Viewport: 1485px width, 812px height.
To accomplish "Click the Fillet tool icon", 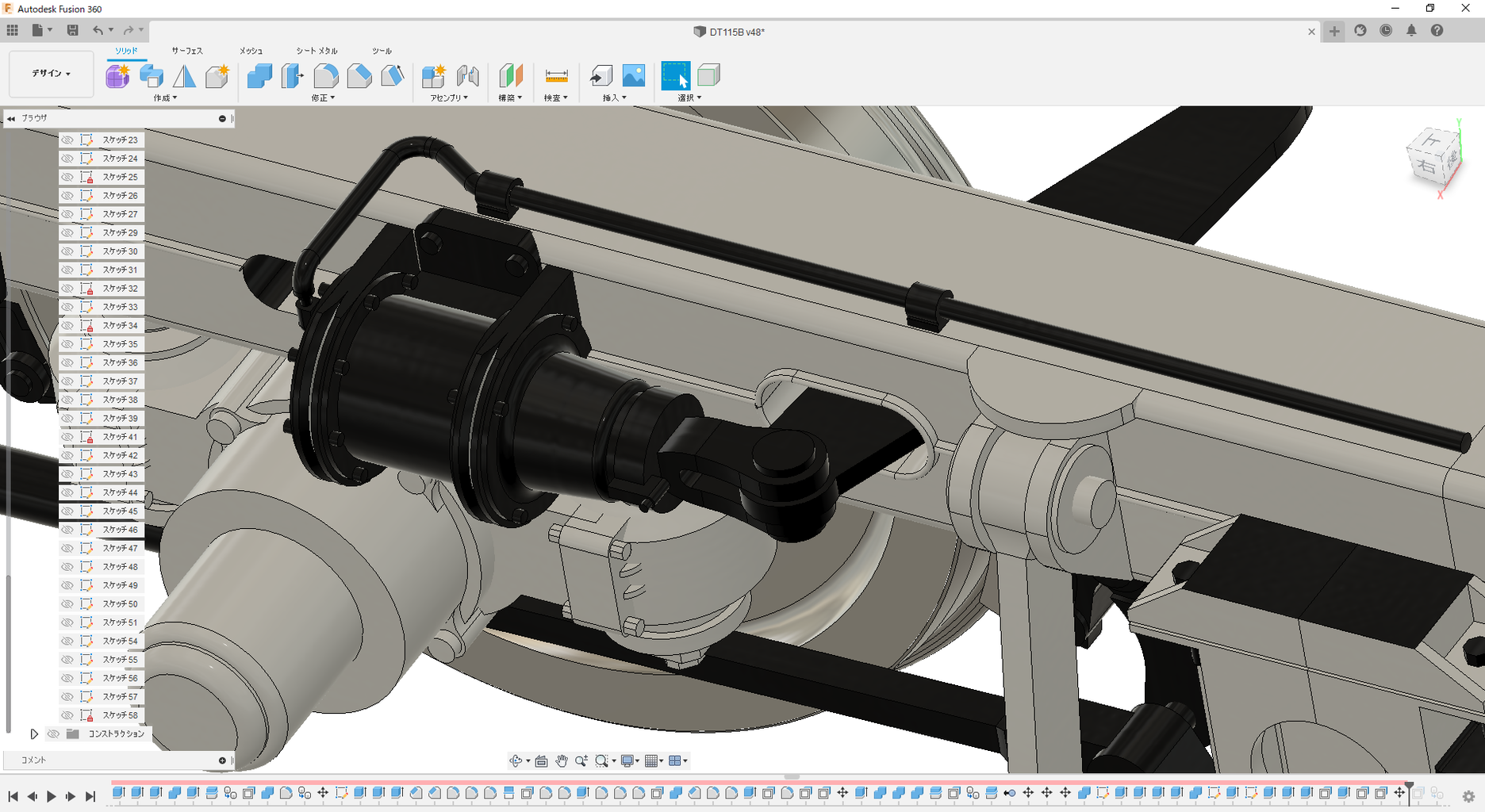I will 326,76.
